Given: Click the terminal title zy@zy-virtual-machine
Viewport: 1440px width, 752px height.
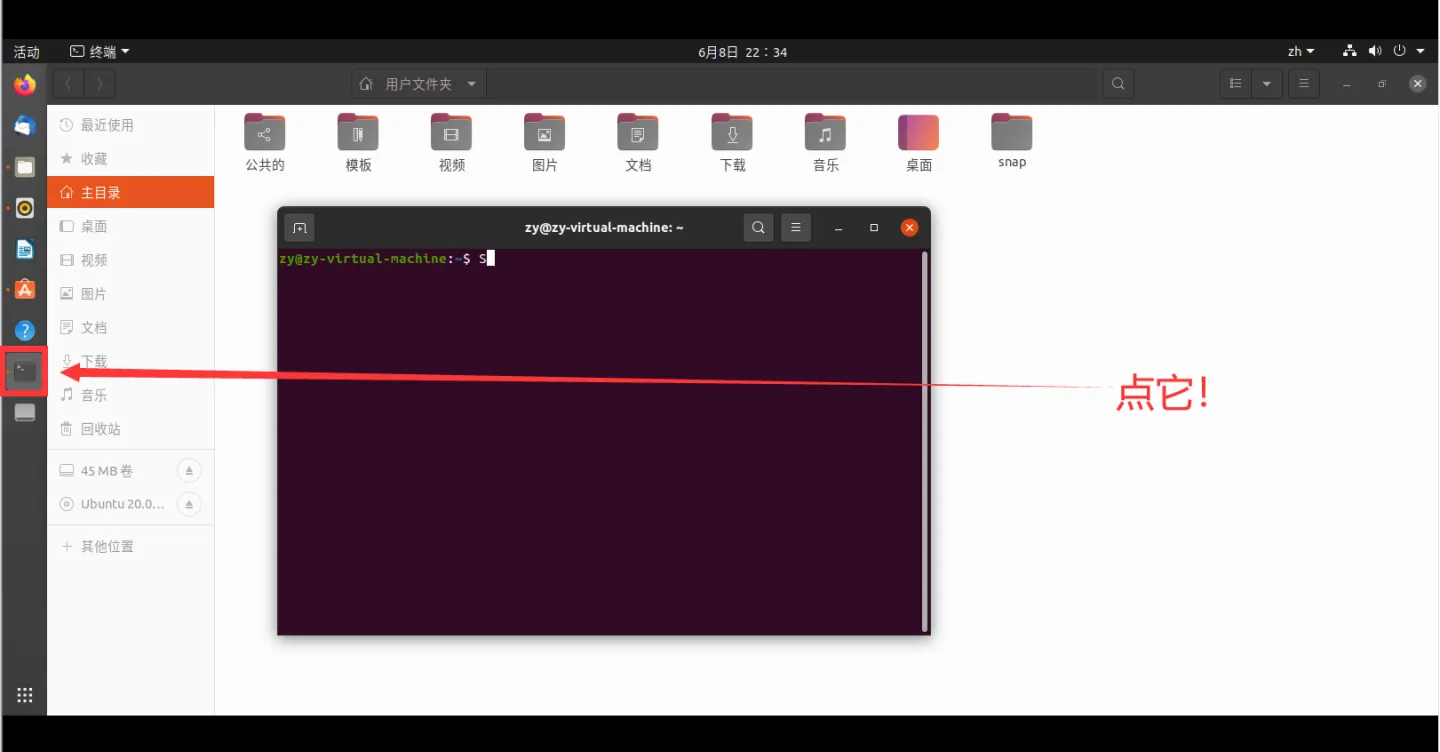Looking at the screenshot, I should point(604,228).
